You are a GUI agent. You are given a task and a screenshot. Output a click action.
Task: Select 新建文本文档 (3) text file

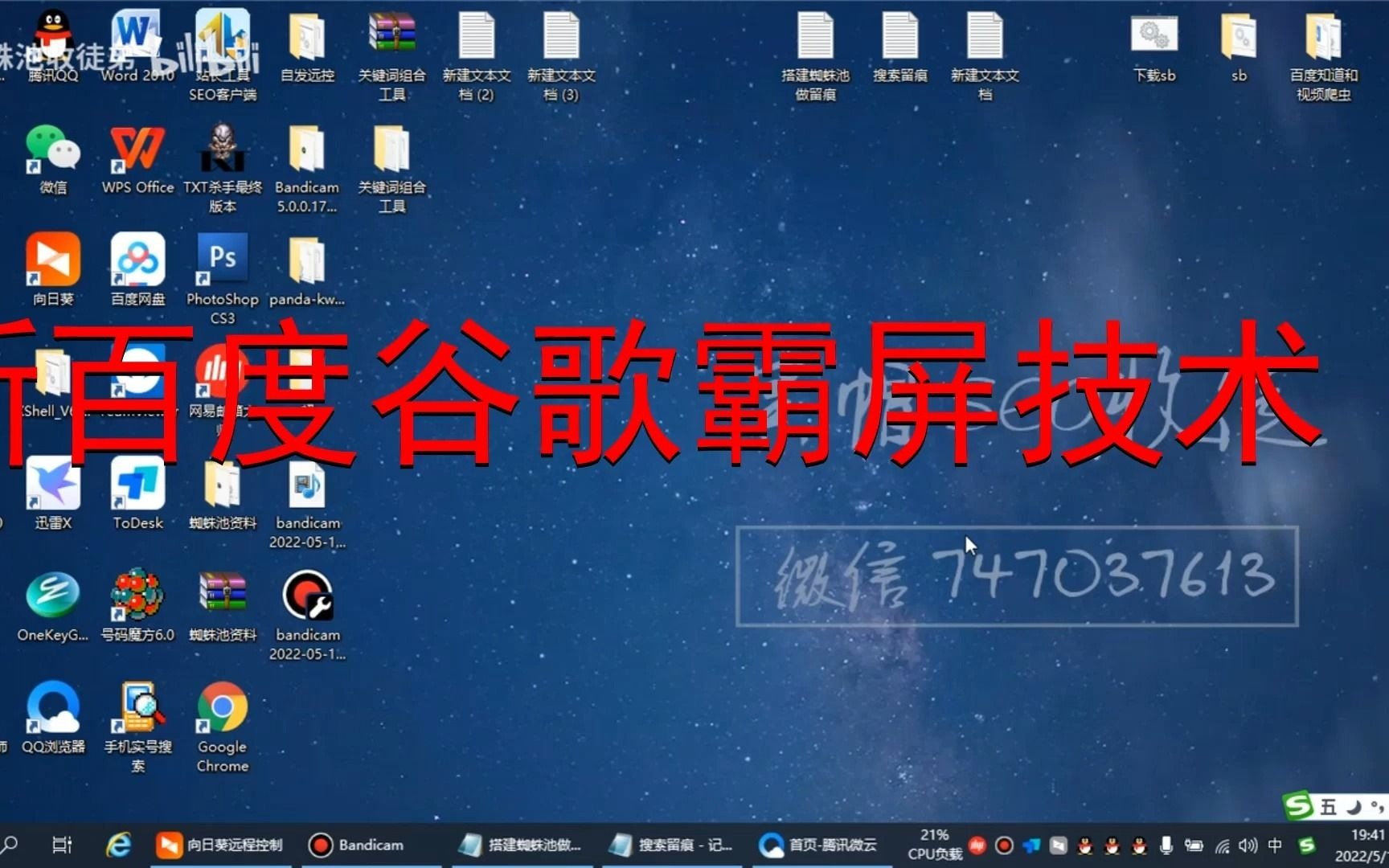(561, 55)
